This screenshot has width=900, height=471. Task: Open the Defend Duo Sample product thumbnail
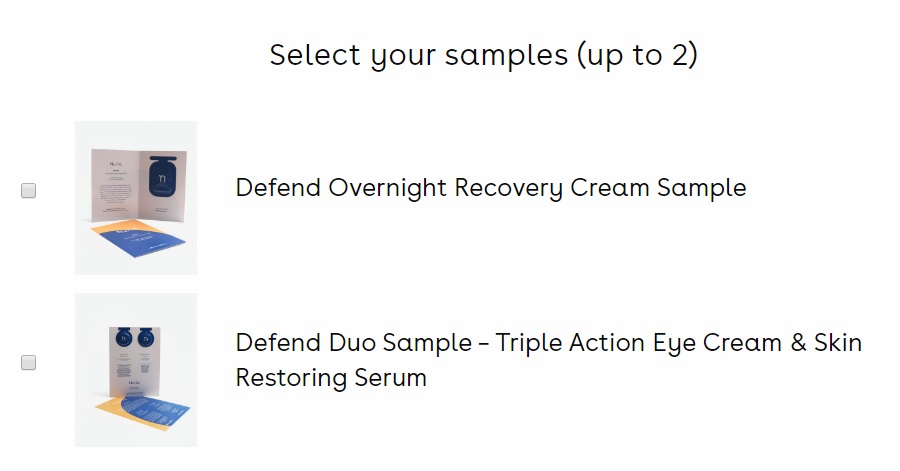click(136, 369)
